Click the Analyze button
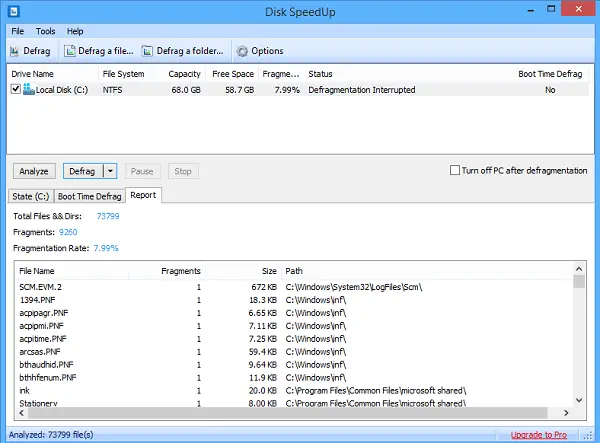The image size is (600, 443). coord(34,171)
